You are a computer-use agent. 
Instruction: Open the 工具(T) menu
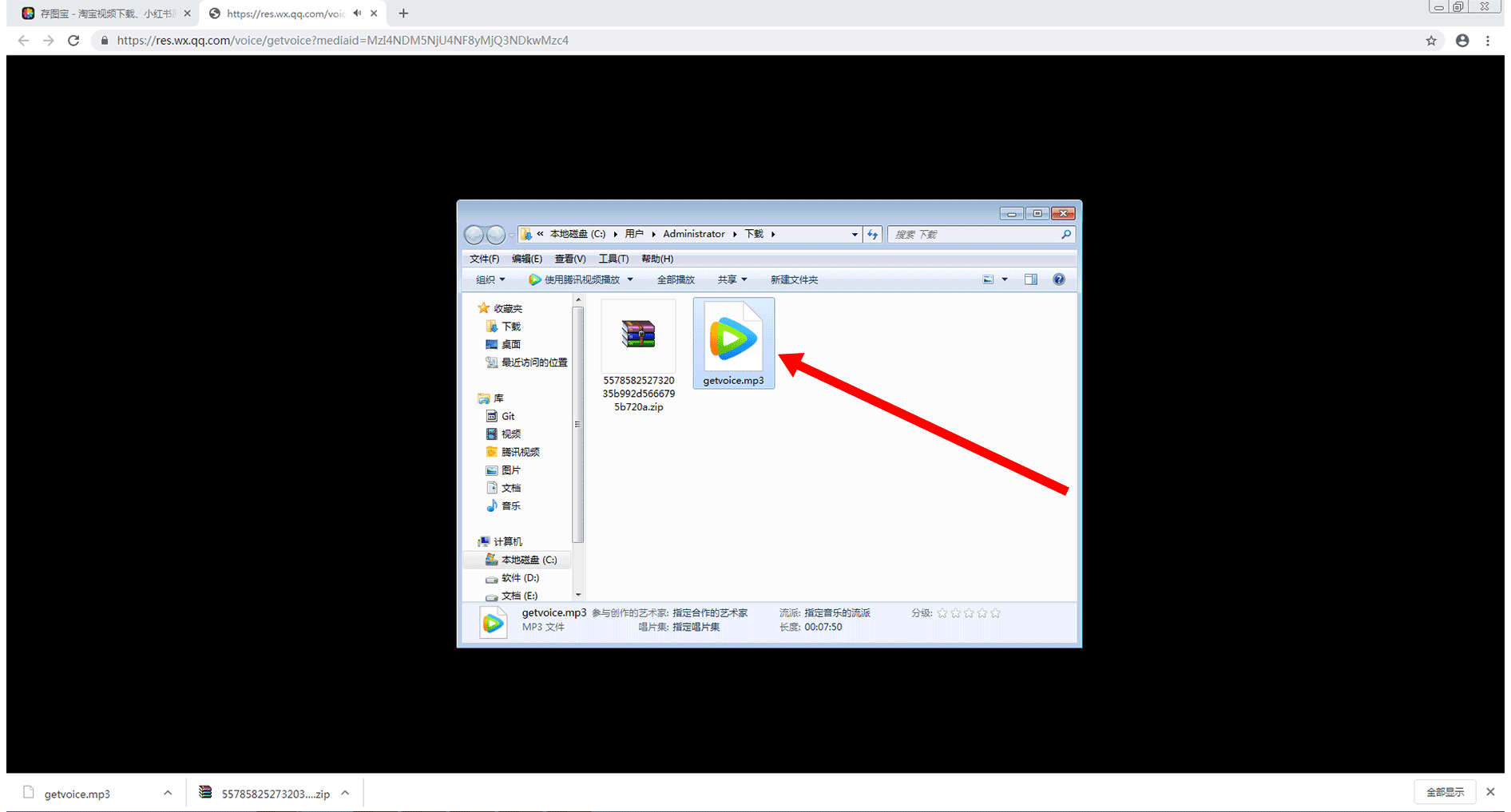pyautogui.click(x=613, y=259)
